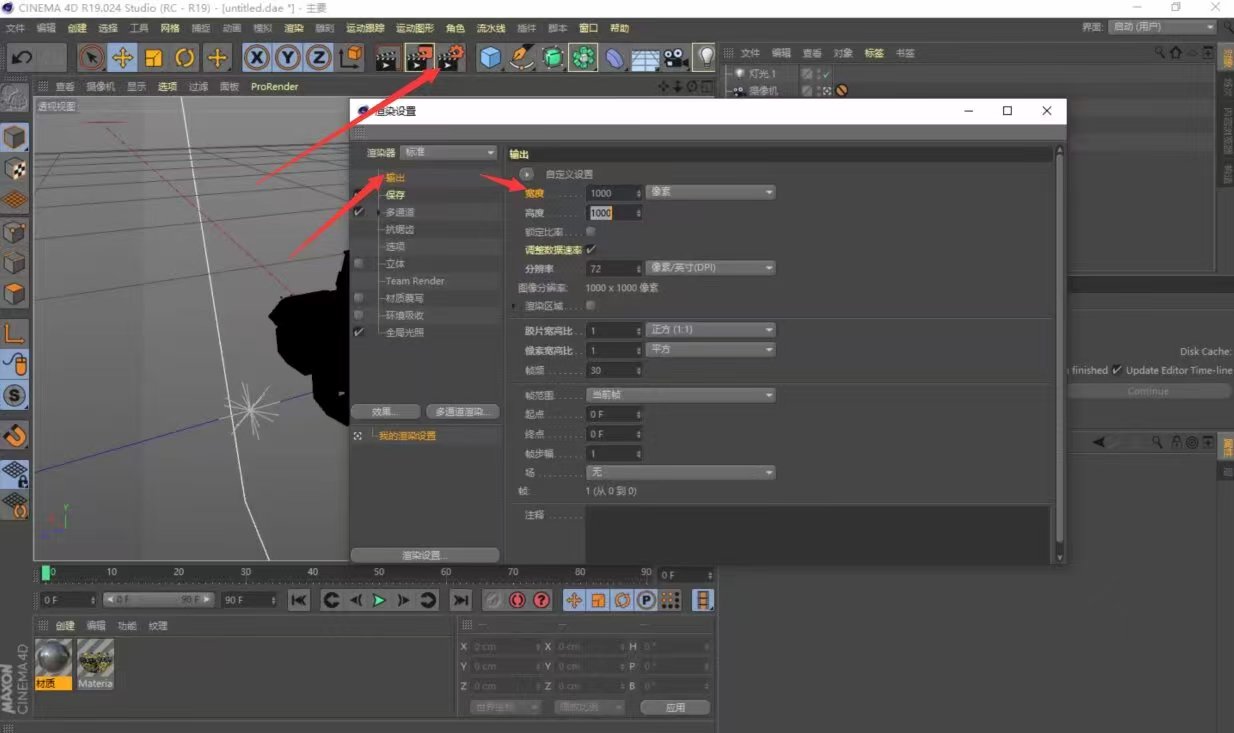Click the Undo arrow icon
Screen dimensions: 1234x733
[x=21, y=58]
